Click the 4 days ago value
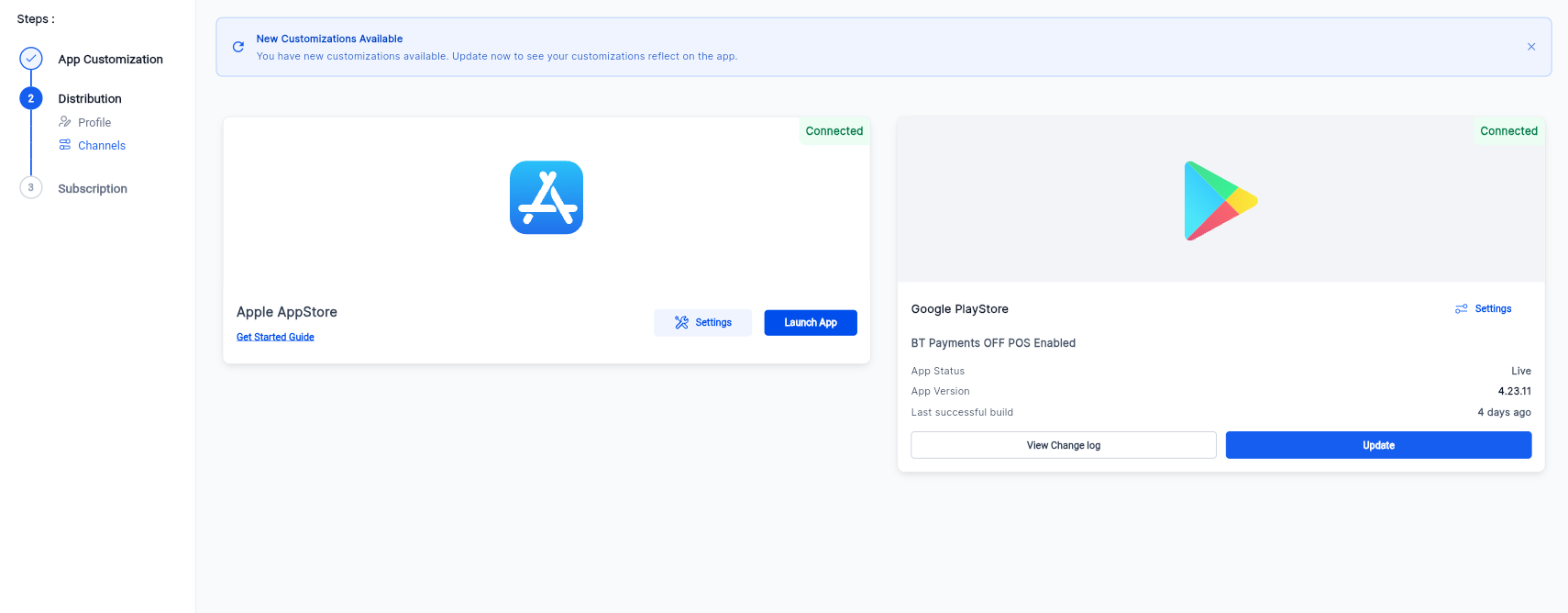1568x613 pixels. click(1505, 412)
